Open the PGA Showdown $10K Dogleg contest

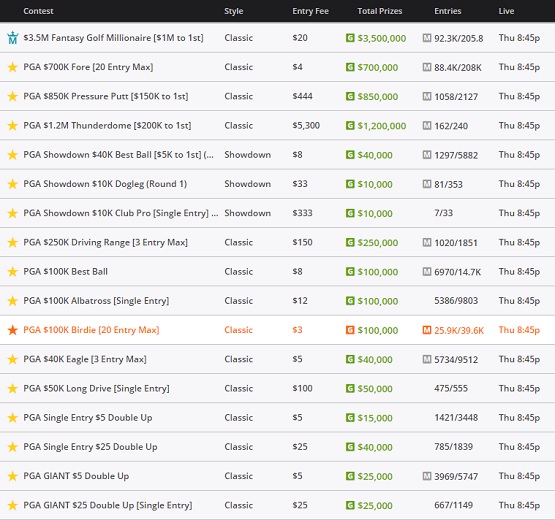tap(105, 184)
